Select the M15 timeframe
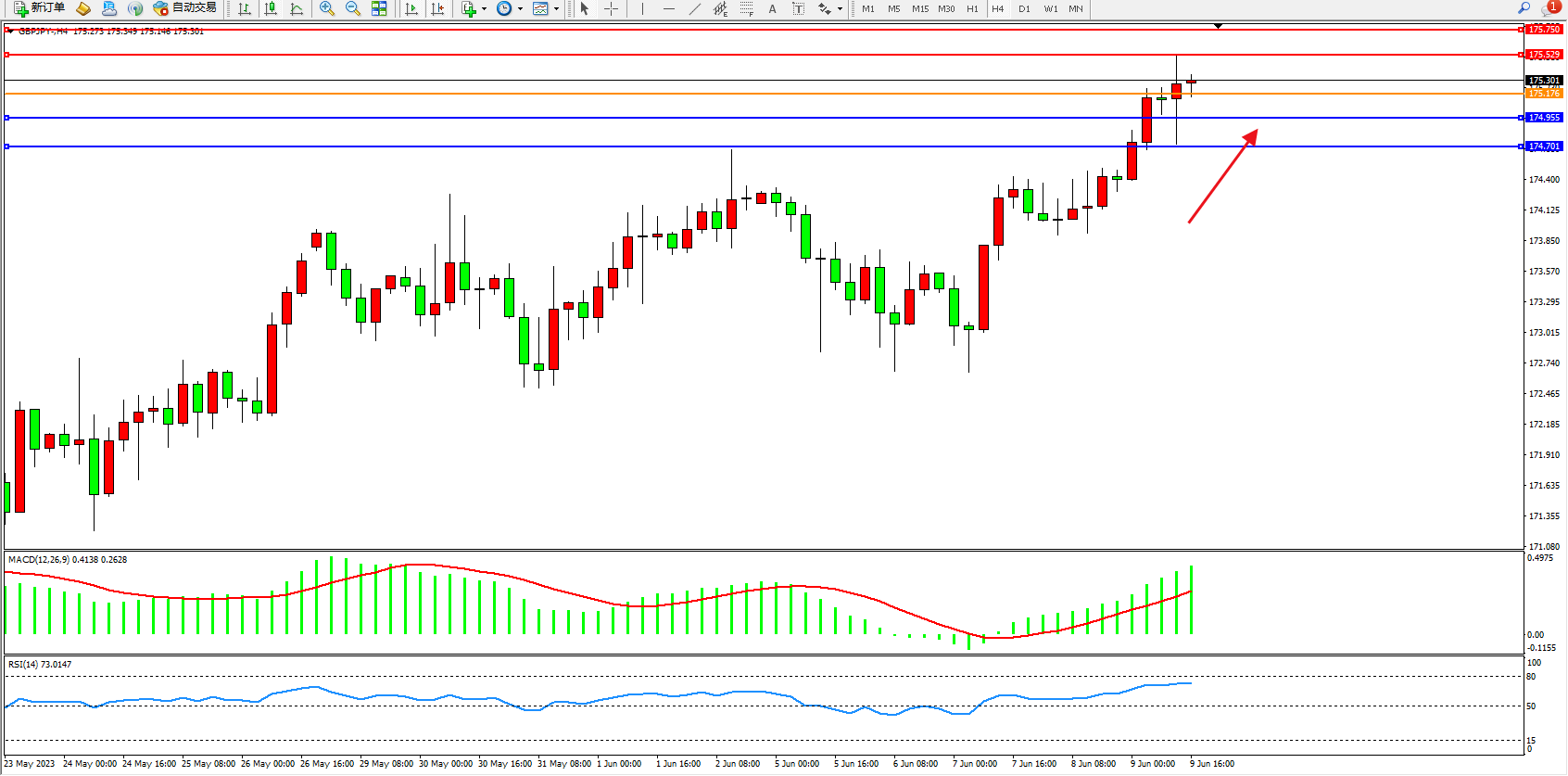The width and height of the screenshot is (1568, 776). [x=920, y=8]
